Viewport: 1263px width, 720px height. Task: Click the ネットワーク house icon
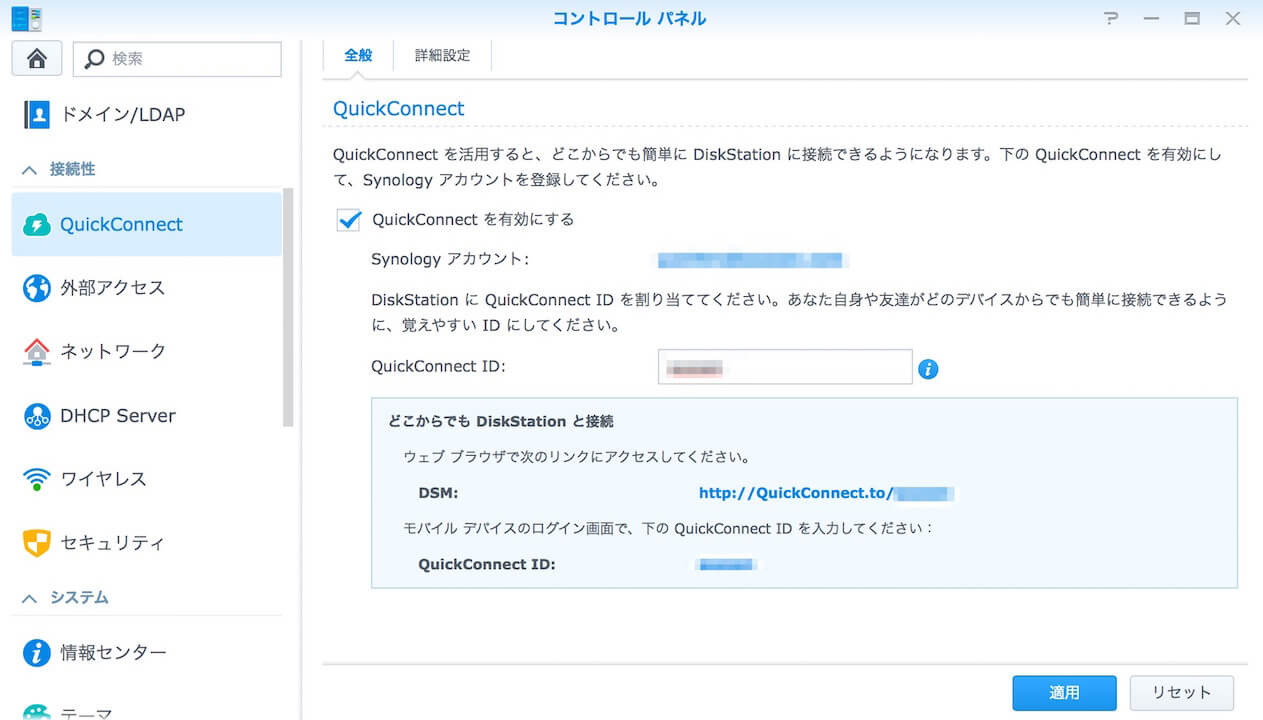pos(37,352)
